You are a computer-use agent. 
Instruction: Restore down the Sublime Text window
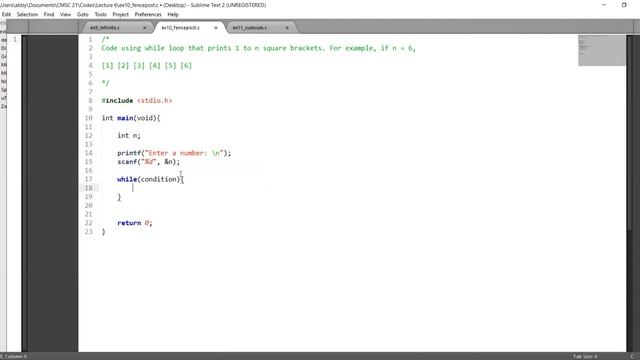click(x=624, y=5)
